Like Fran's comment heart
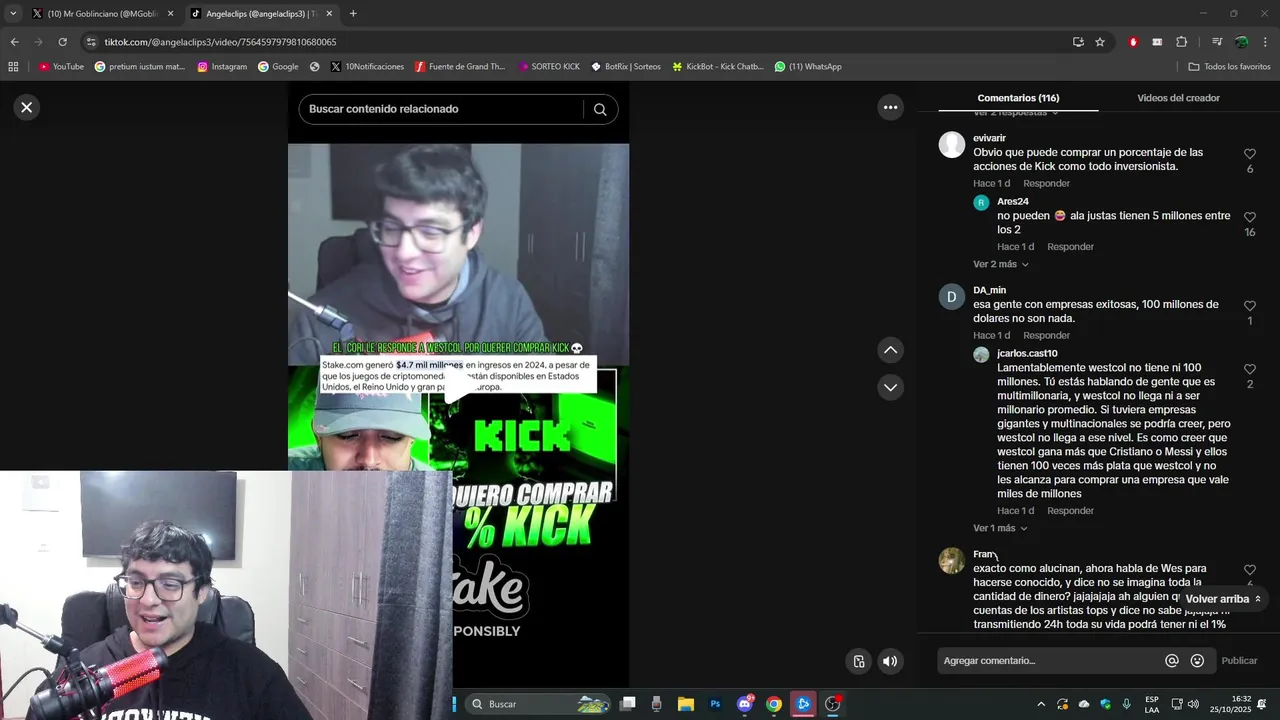 (x=1250, y=570)
